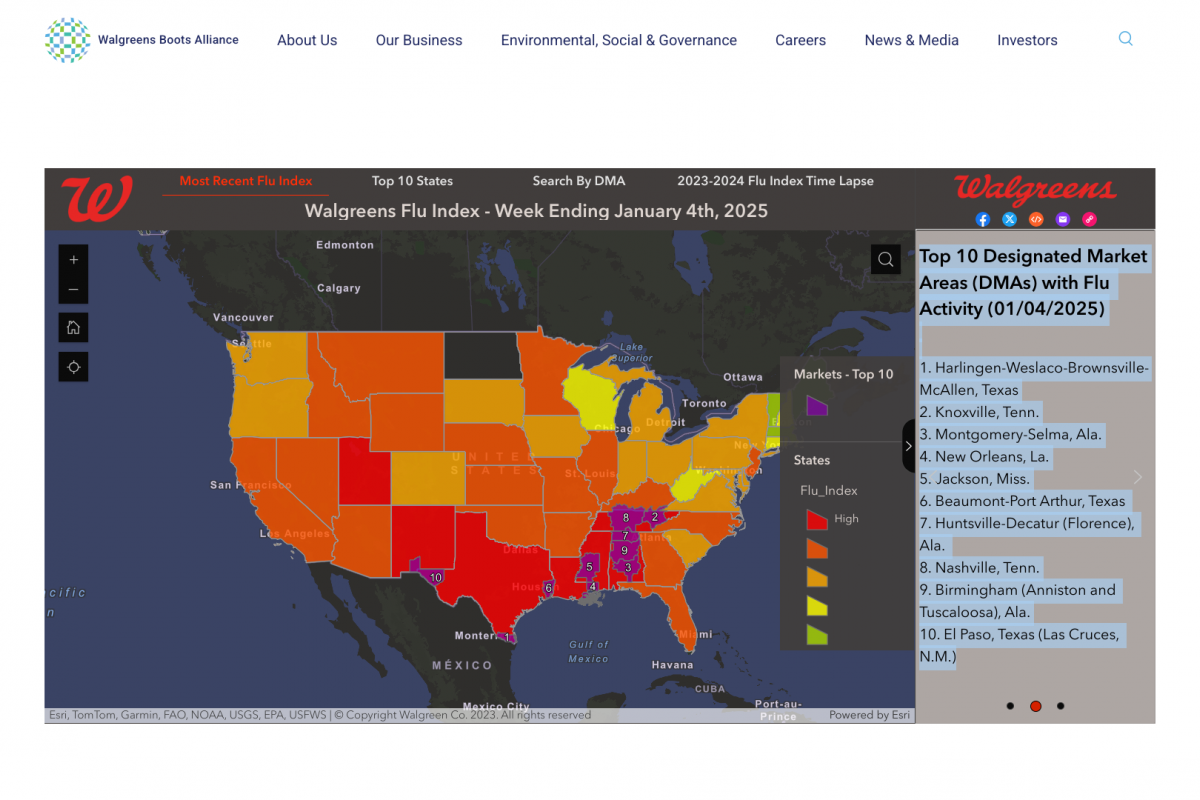Select the first carousel dot
1200x800 pixels.
[1010, 706]
